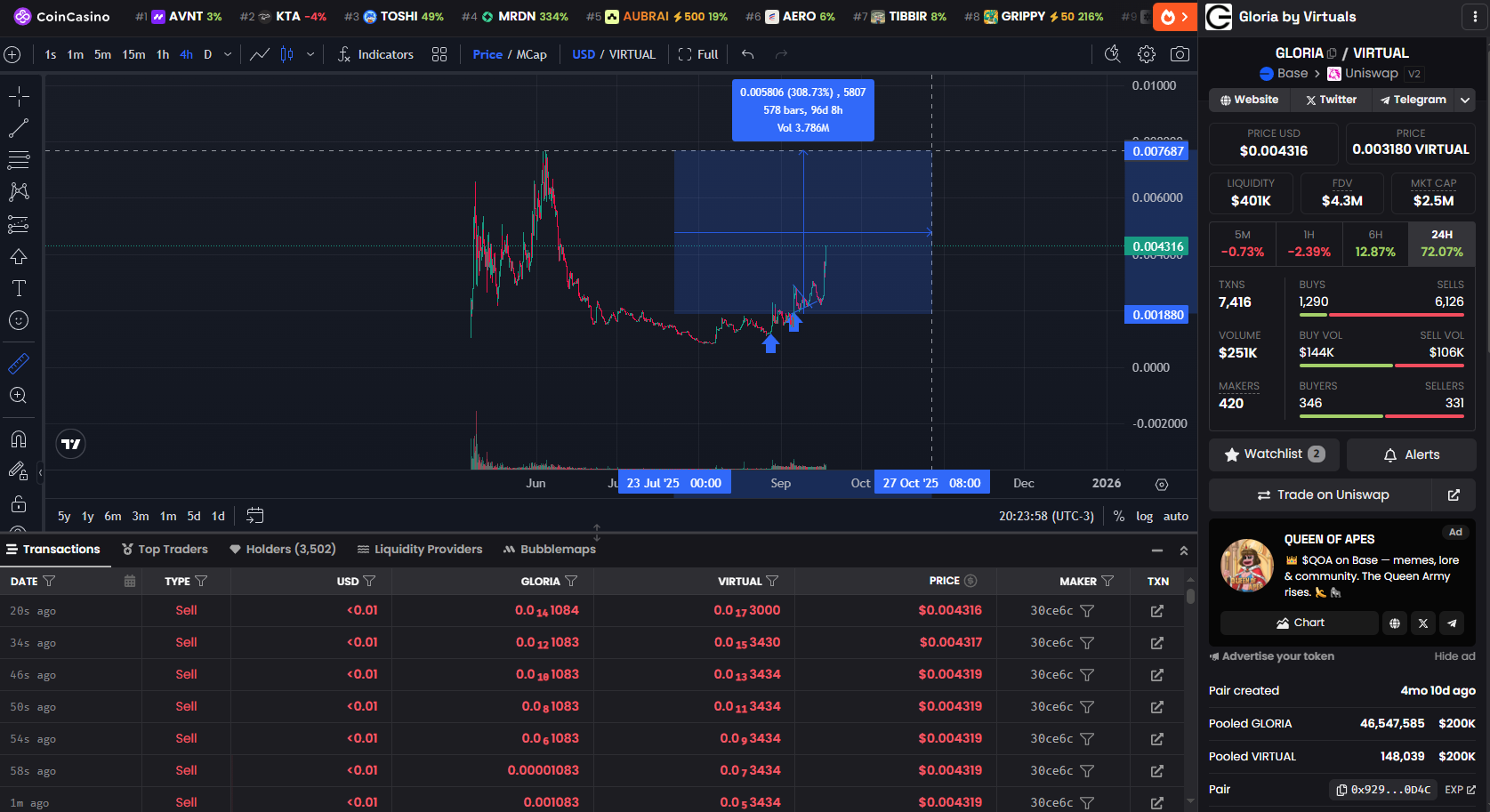Expand the candle style dropdown
This screenshot has height=812, width=1490.
click(x=310, y=54)
